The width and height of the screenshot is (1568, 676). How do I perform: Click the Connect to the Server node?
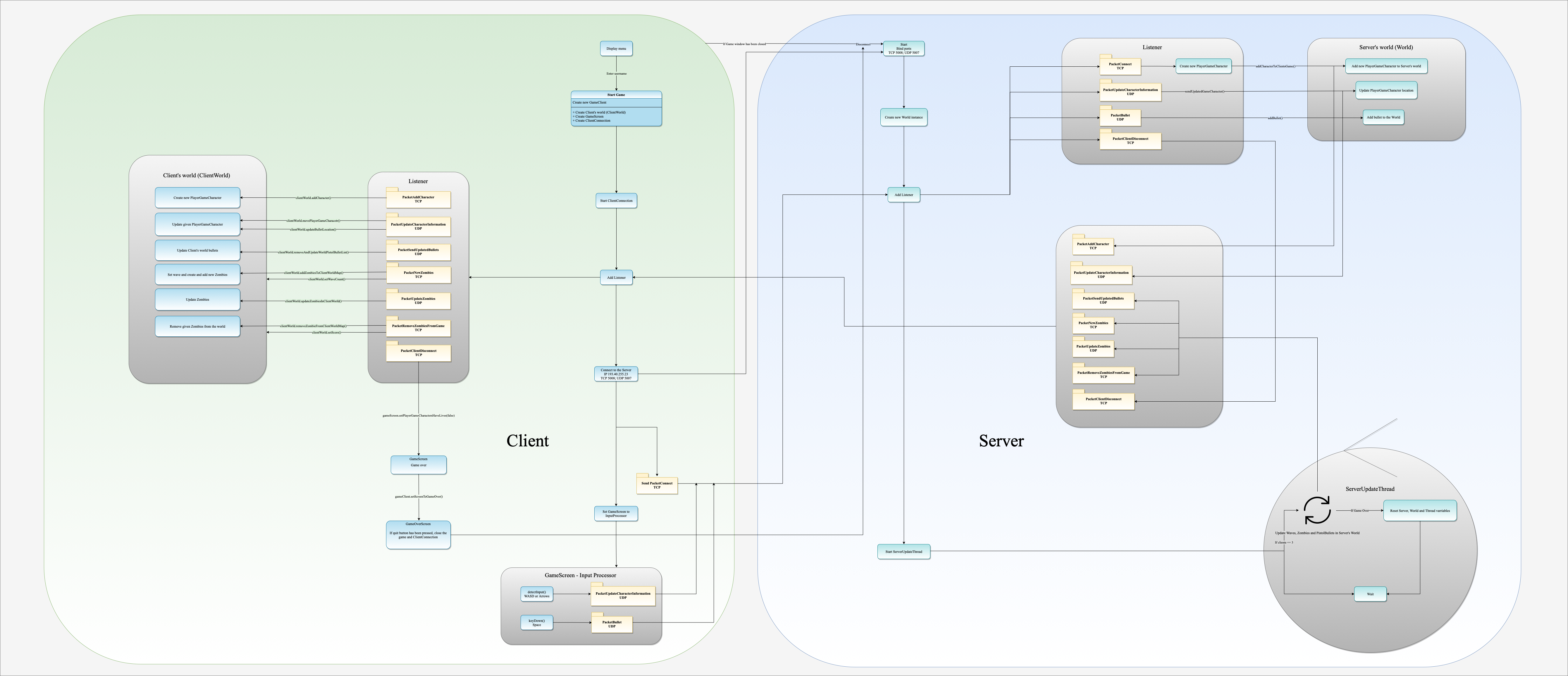coord(616,374)
